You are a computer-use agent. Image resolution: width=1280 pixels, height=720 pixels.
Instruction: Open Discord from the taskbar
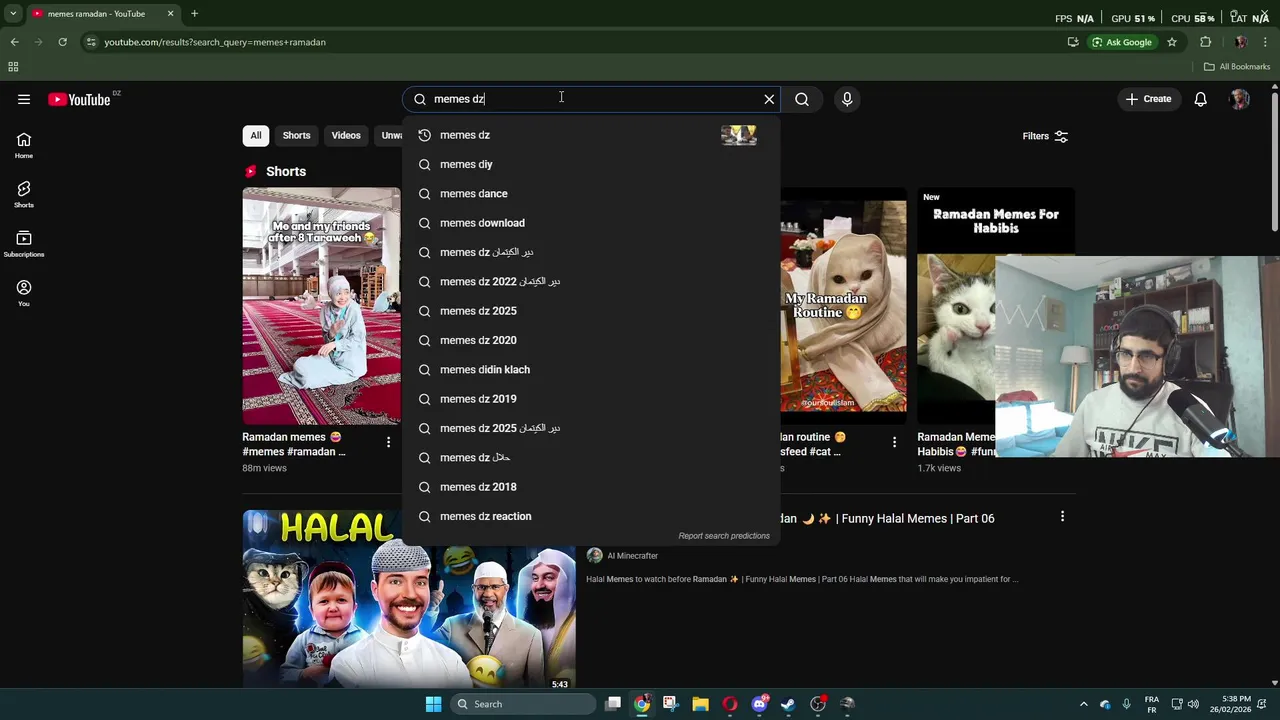(759, 704)
